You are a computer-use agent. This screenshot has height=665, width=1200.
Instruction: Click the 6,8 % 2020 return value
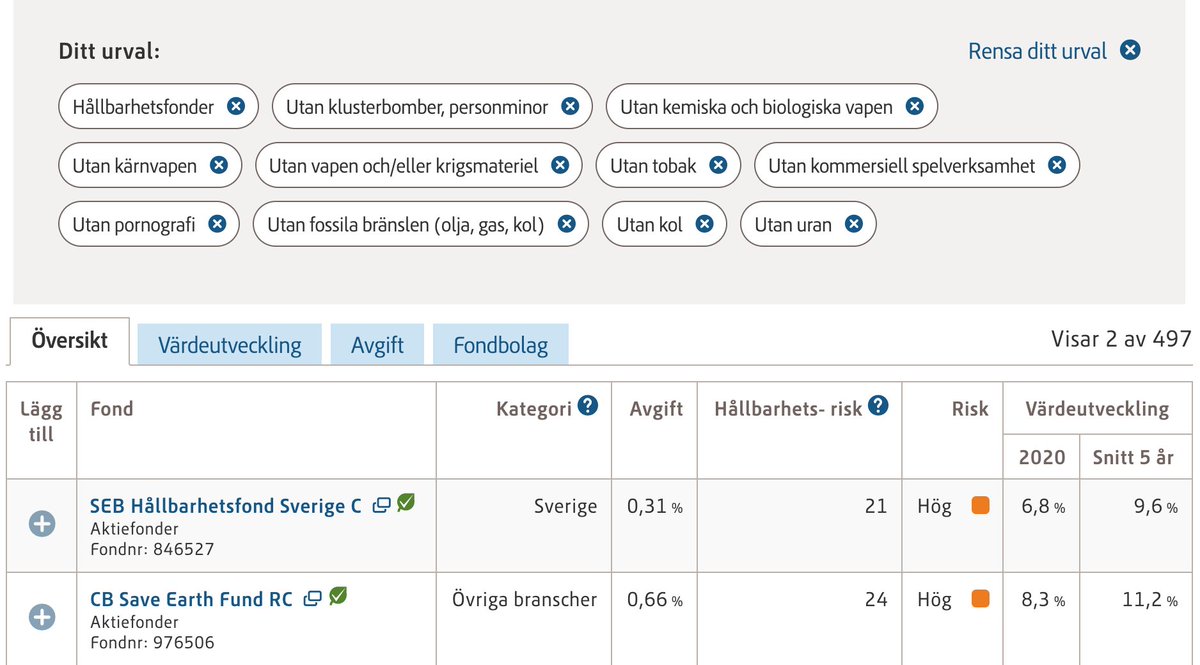pyautogui.click(x=1043, y=506)
